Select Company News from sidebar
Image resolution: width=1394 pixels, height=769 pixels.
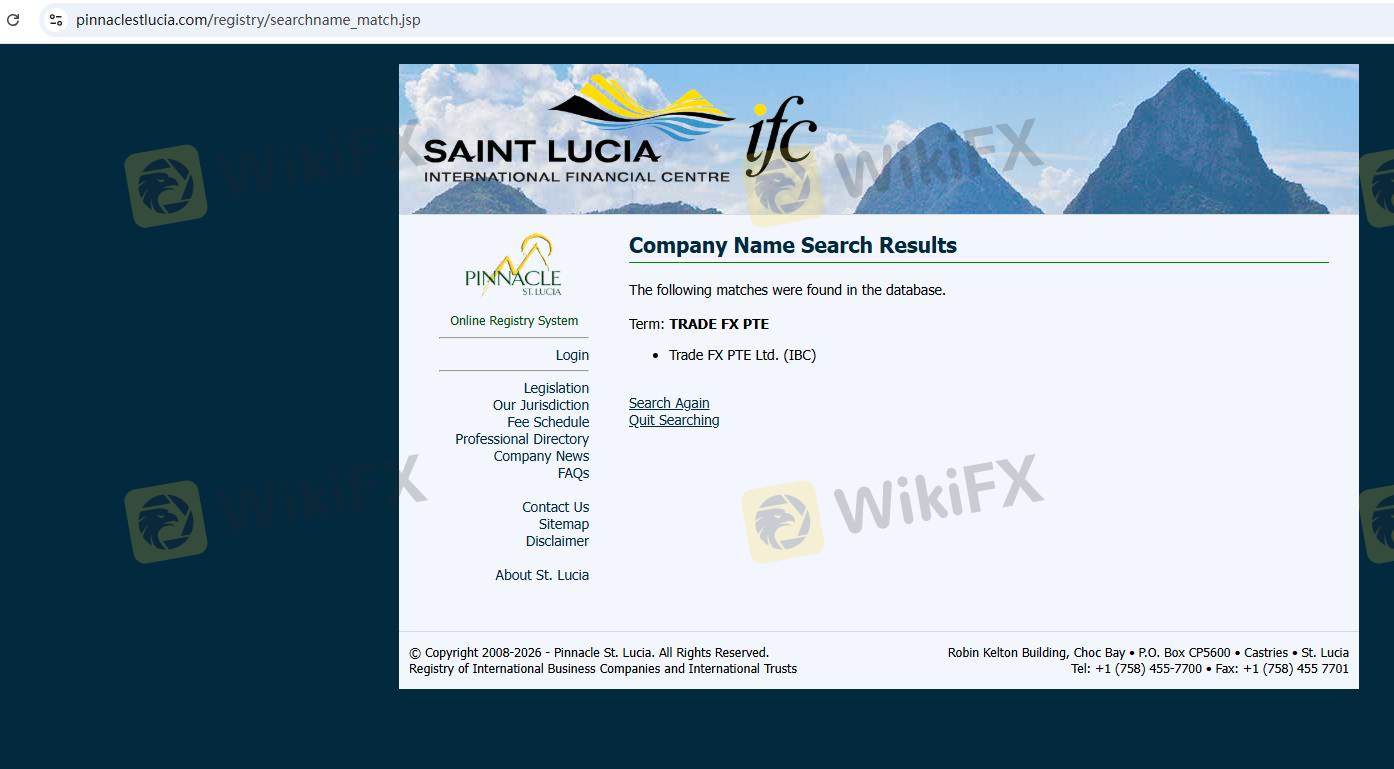tap(541, 456)
